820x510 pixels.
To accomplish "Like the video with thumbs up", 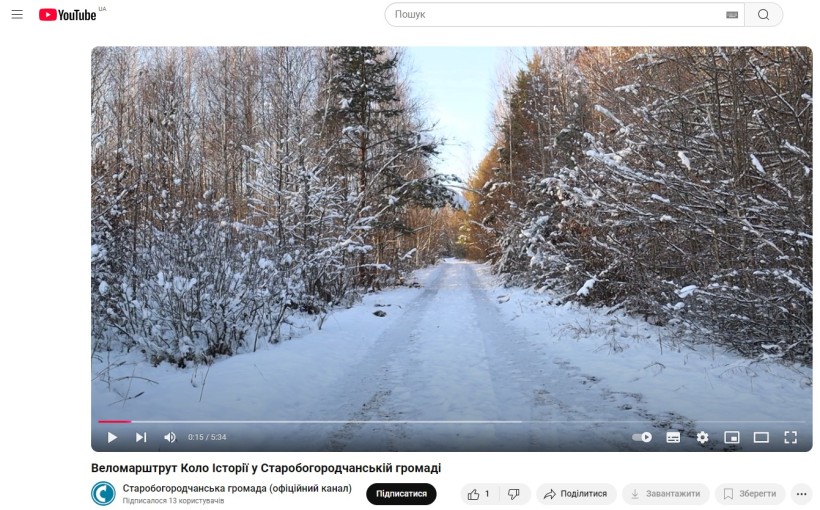I will click(480, 494).
